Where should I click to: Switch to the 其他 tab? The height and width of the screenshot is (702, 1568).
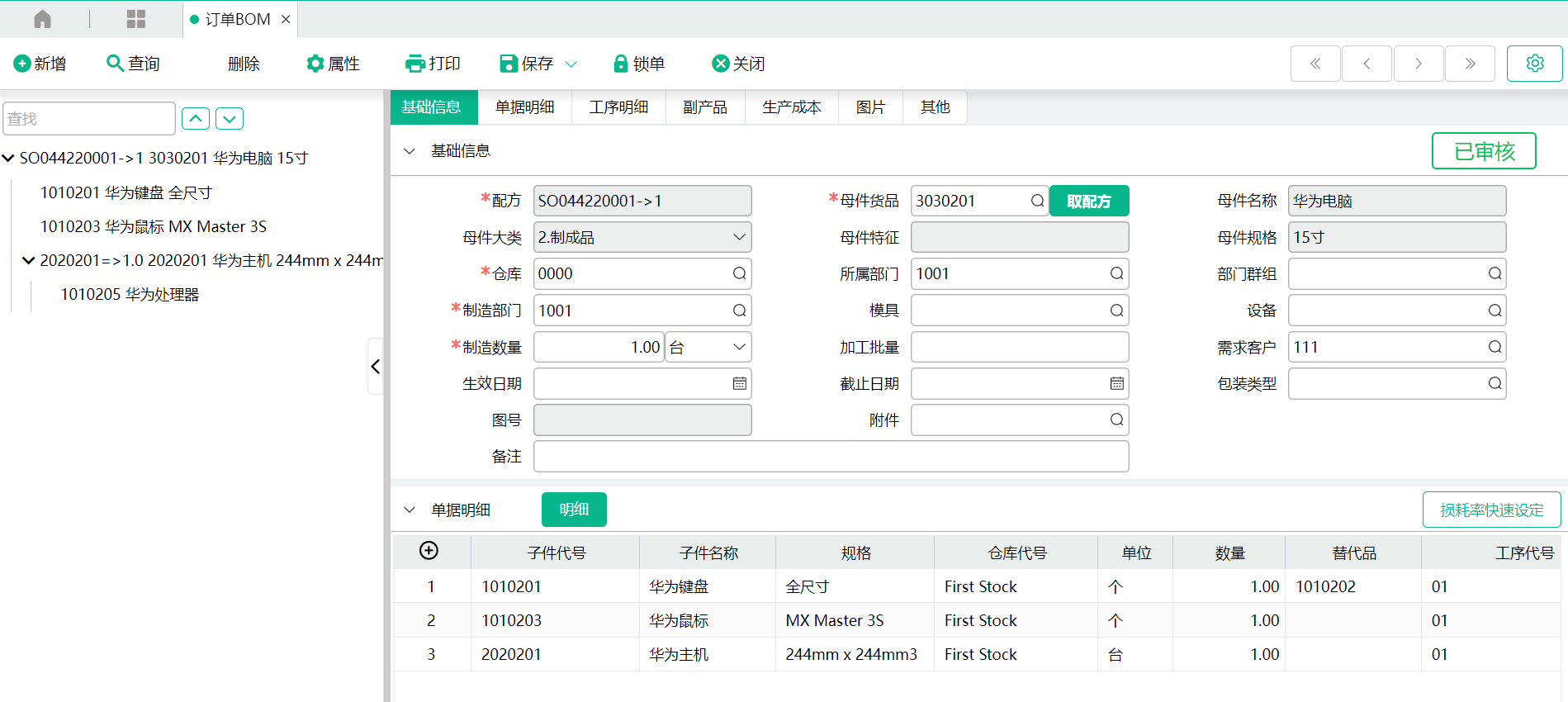935,107
